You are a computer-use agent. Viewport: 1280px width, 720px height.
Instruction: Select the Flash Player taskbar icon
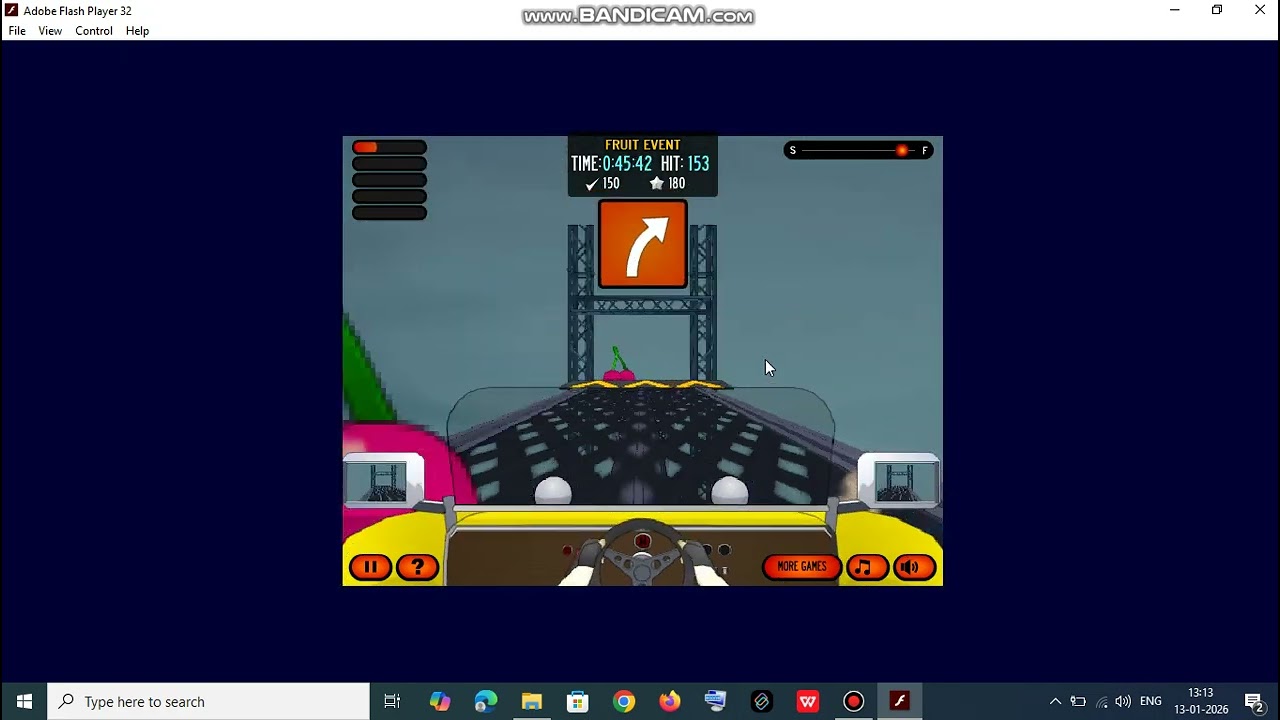coord(900,702)
